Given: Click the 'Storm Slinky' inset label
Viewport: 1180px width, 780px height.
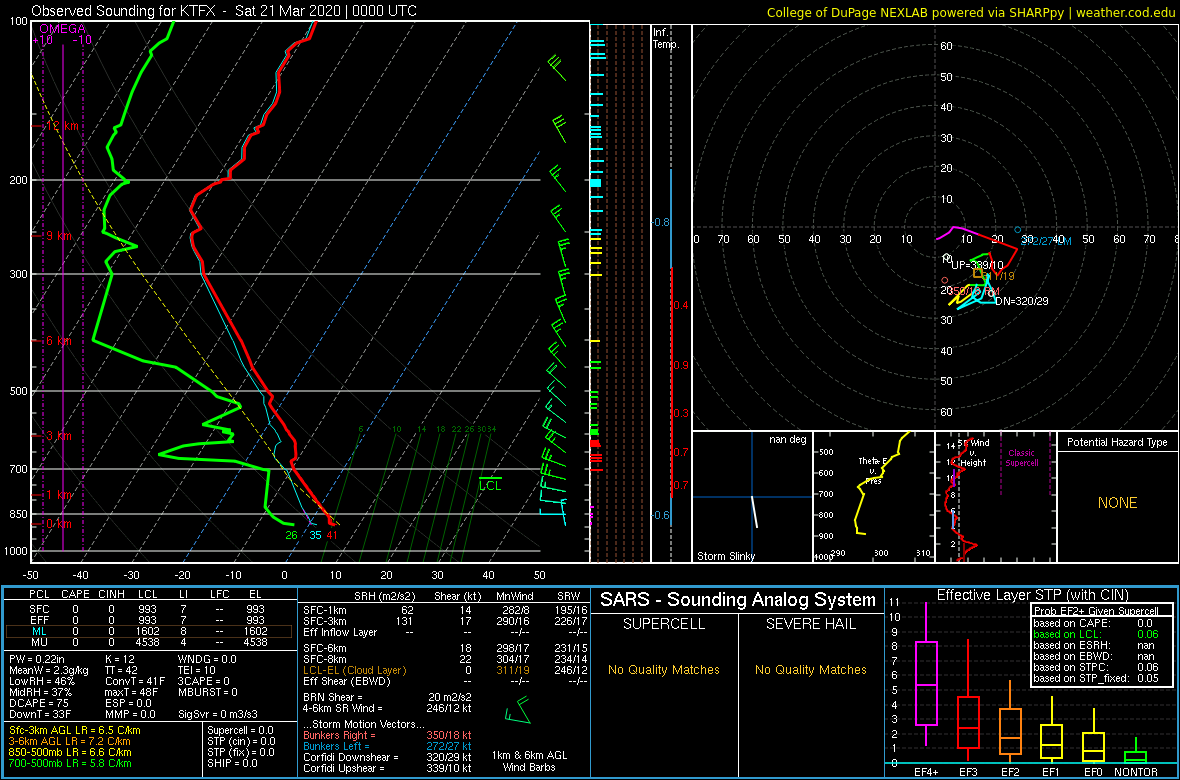Looking at the screenshot, I should coord(725,556).
